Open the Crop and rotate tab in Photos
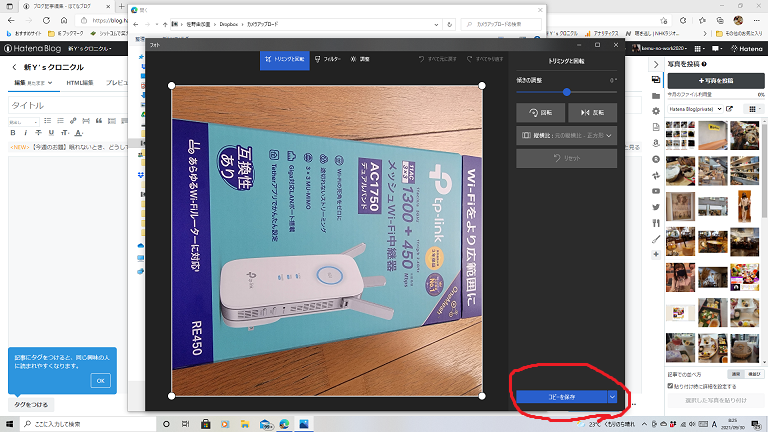Viewport: 768px width, 432px height. click(x=285, y=59)
